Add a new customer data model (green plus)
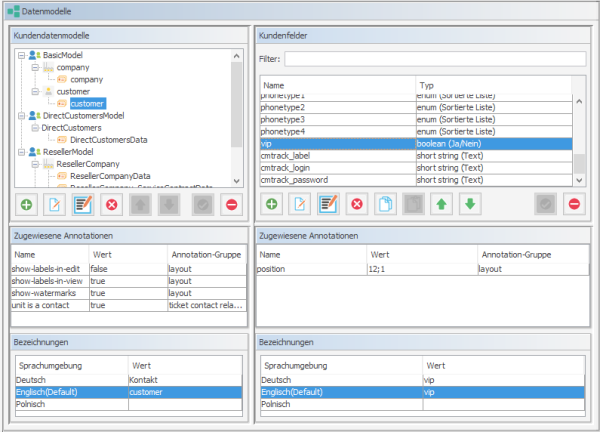Screen dimensions: 600x432 25,204
